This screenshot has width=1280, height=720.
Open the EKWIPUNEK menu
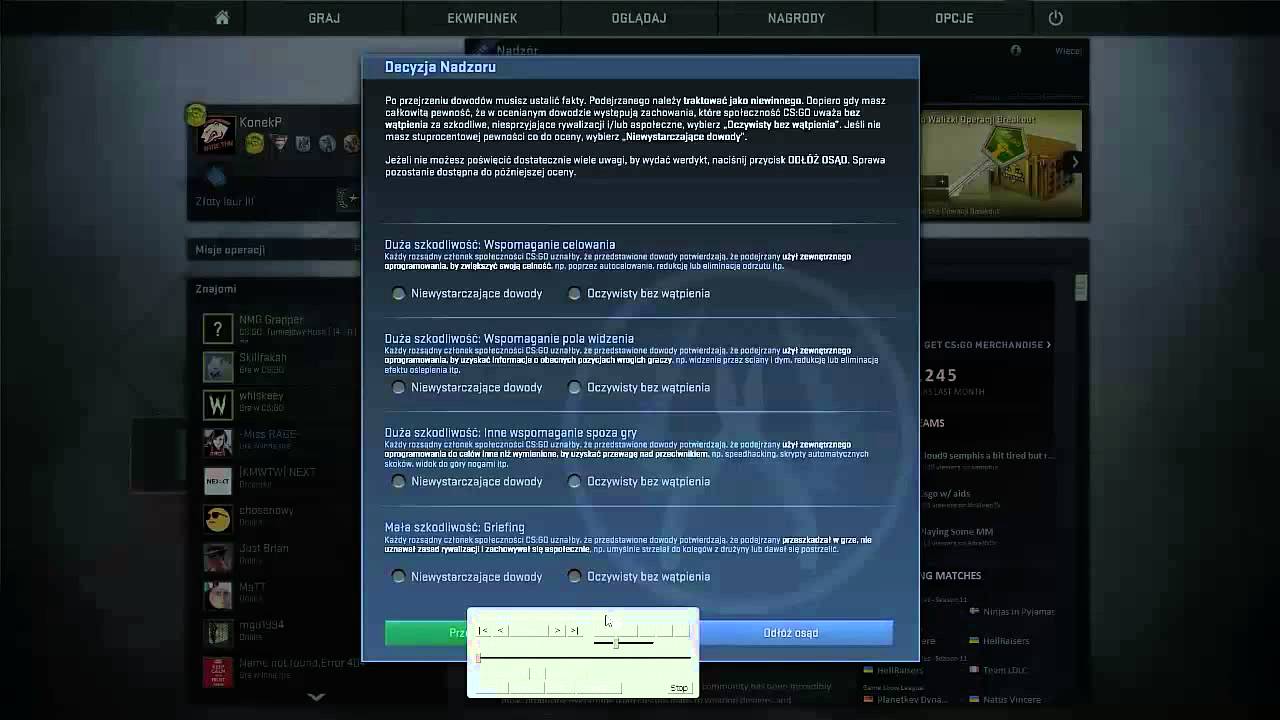(x=481, y=18)
